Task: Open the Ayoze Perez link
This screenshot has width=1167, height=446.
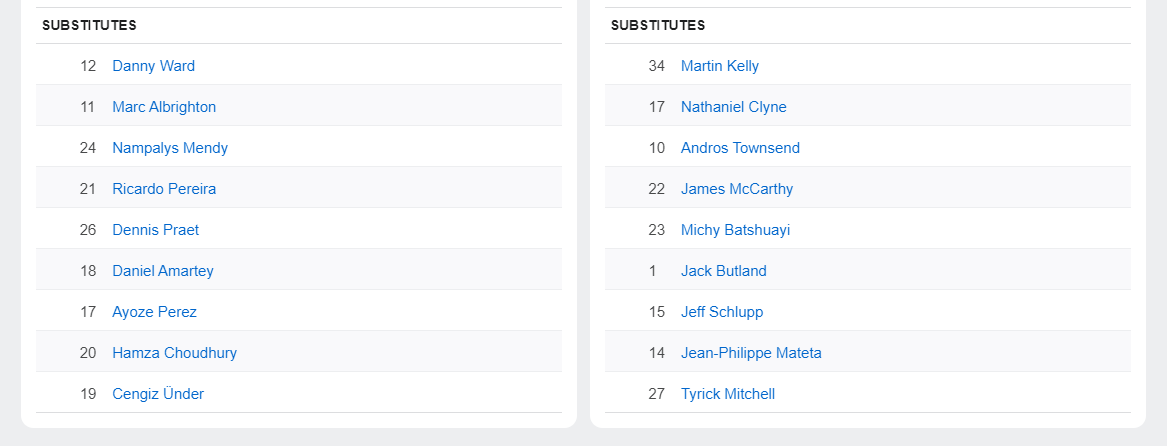Action: tap(154, 312)
